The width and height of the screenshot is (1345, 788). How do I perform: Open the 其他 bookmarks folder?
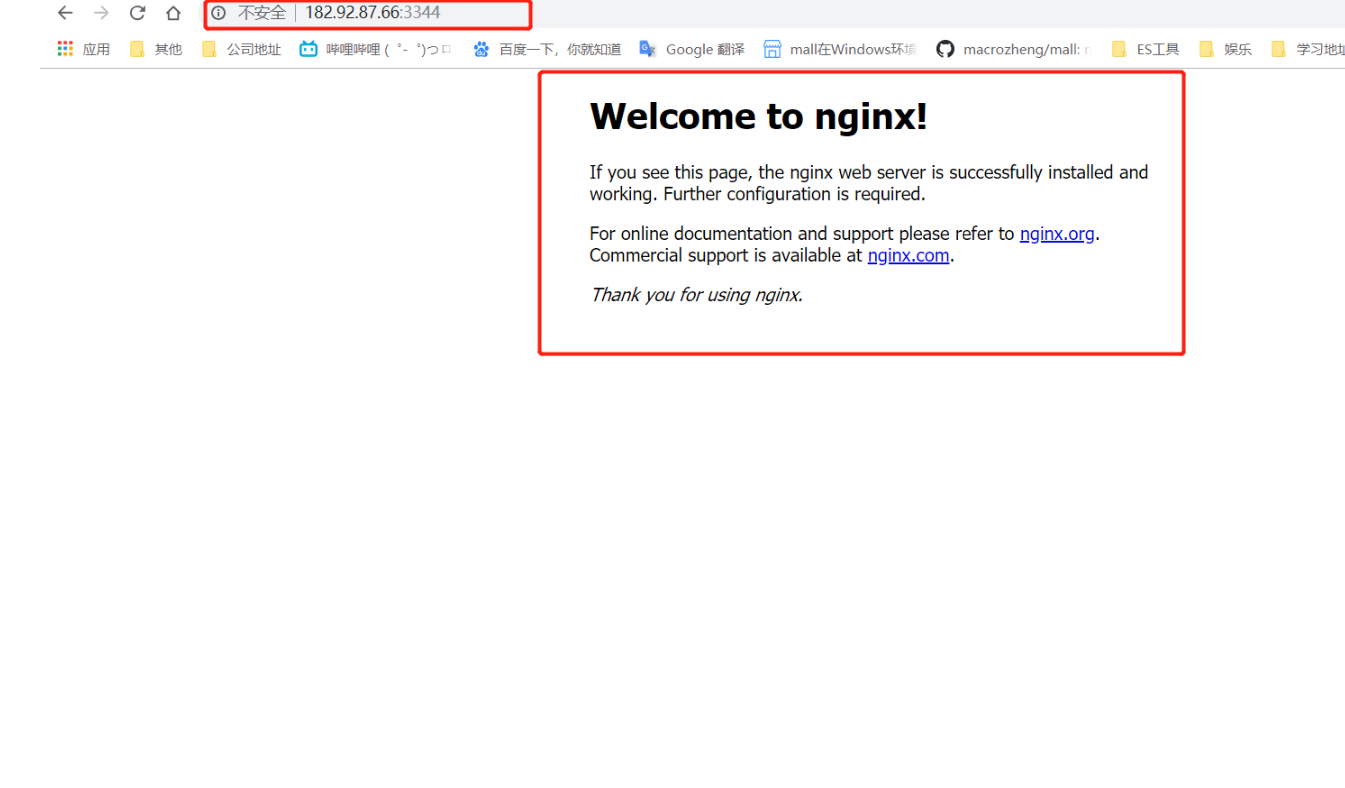(156, 49)
